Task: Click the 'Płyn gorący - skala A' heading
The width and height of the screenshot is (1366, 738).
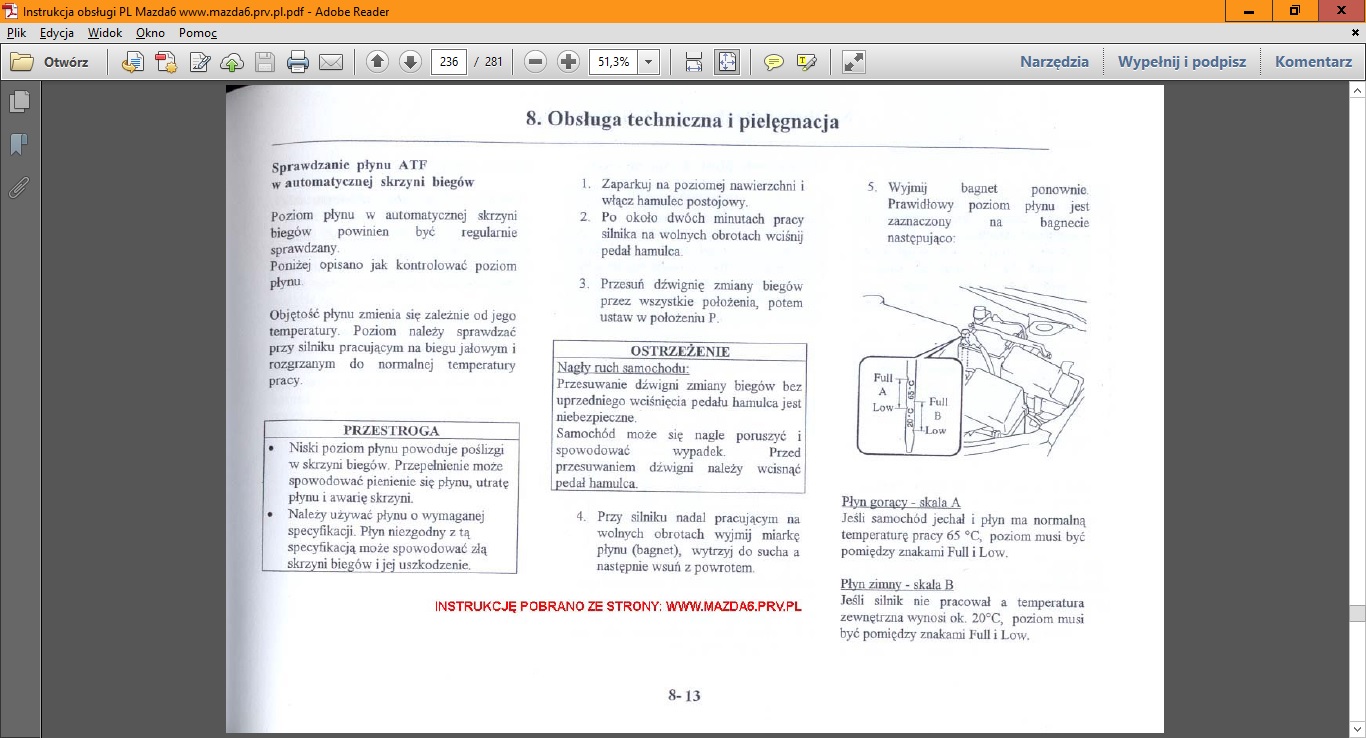Action: coord(900,502)
